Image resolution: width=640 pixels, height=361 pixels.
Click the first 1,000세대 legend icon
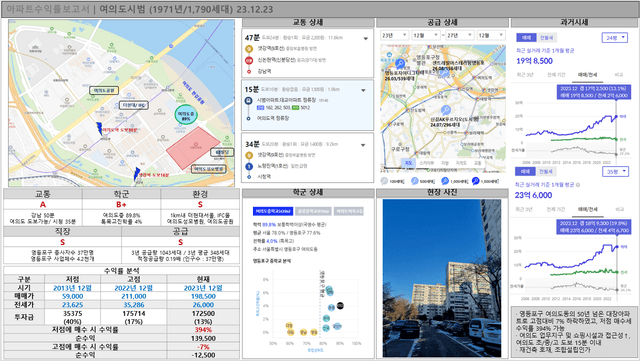coord(445,181)
